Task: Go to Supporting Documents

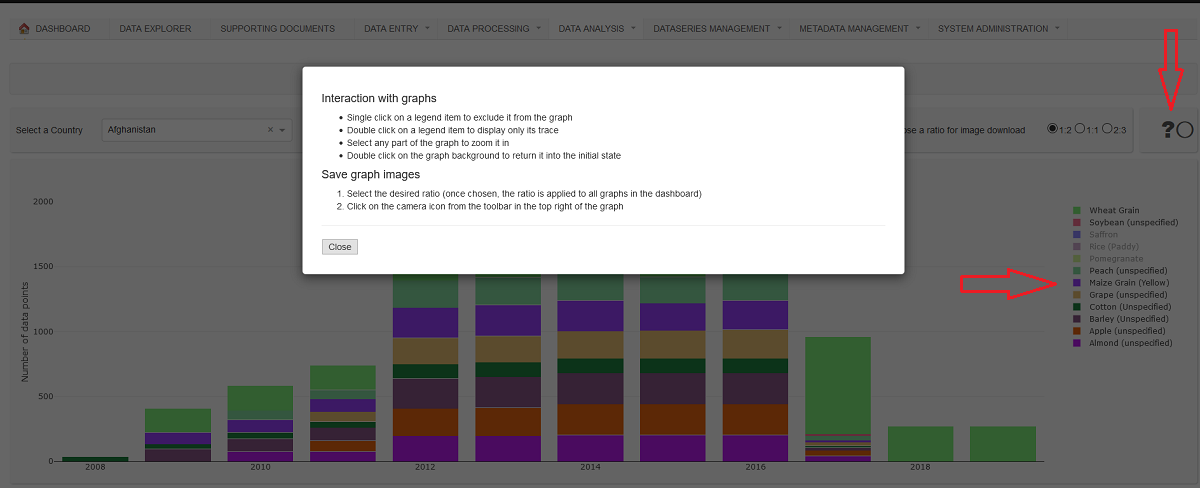Action: tap(277, 28)
